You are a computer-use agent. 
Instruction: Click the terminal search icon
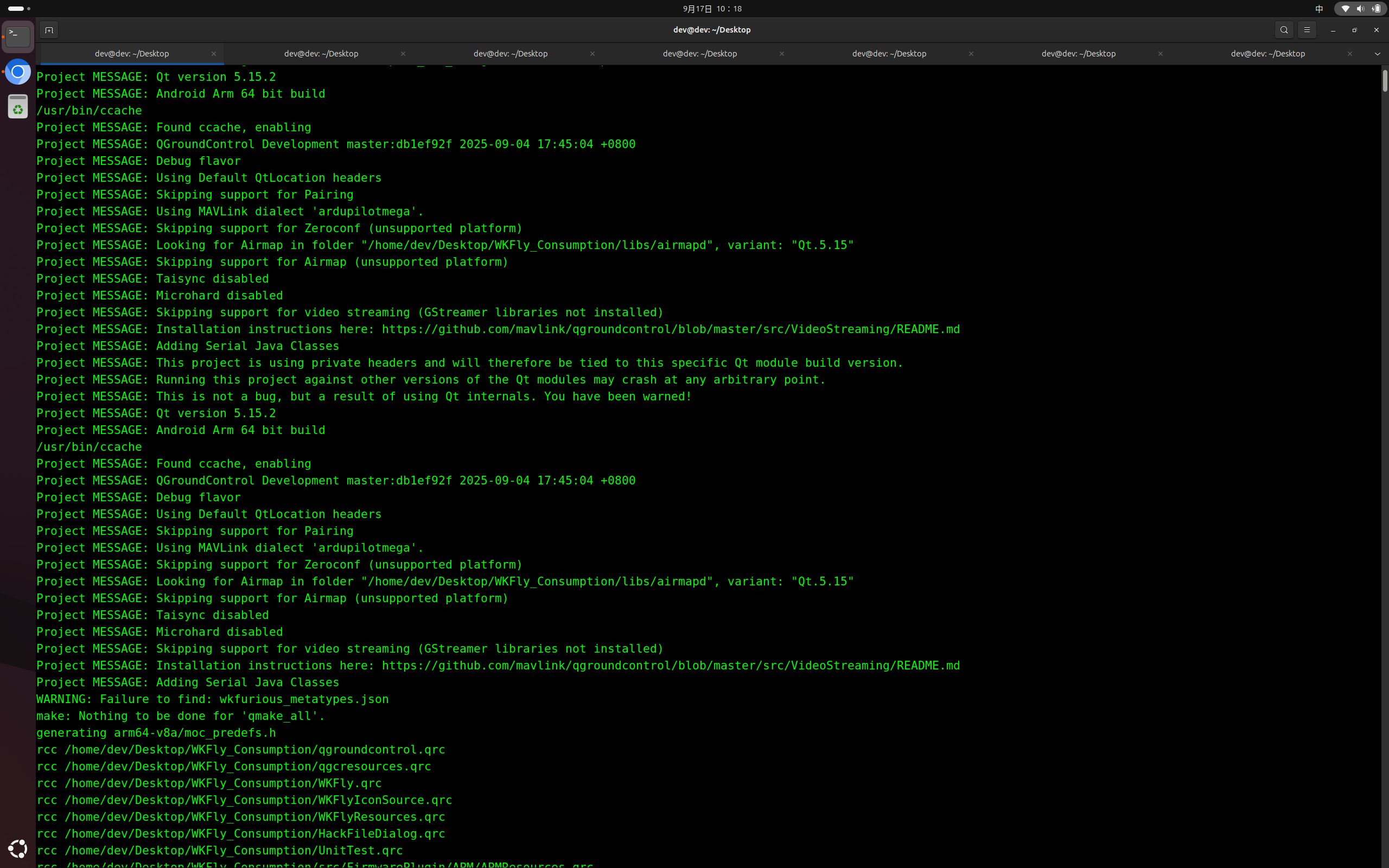(1284, 30)
